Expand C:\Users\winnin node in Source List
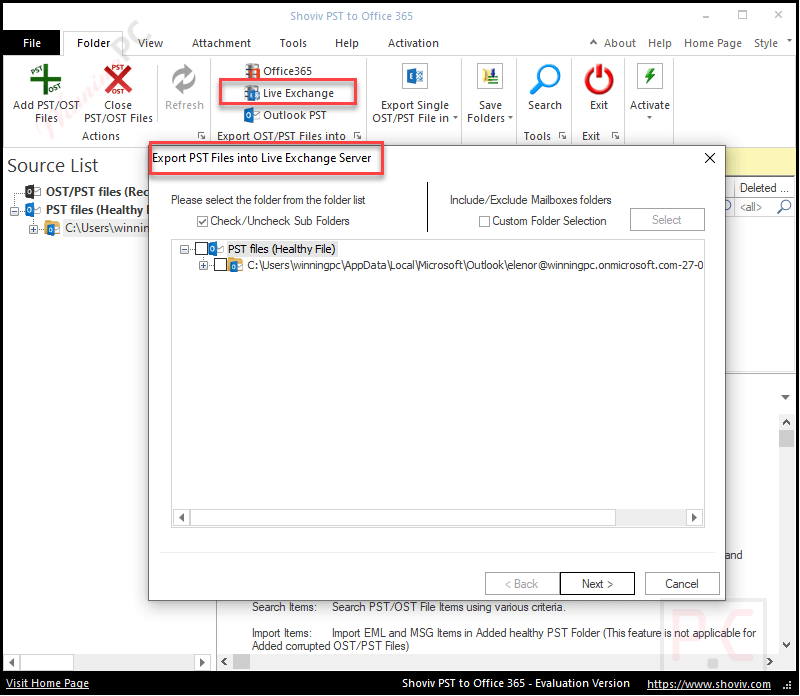The height and width of the screenshot is (696, 800). [x=33, y=229]
